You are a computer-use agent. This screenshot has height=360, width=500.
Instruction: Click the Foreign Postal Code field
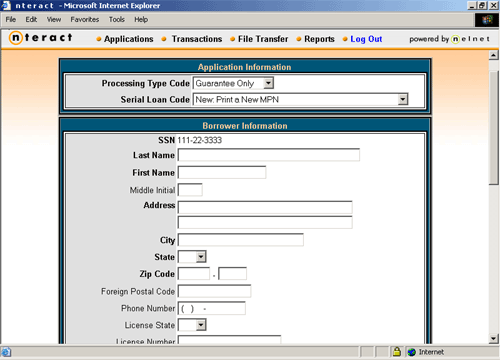click(x=214, y=291)
